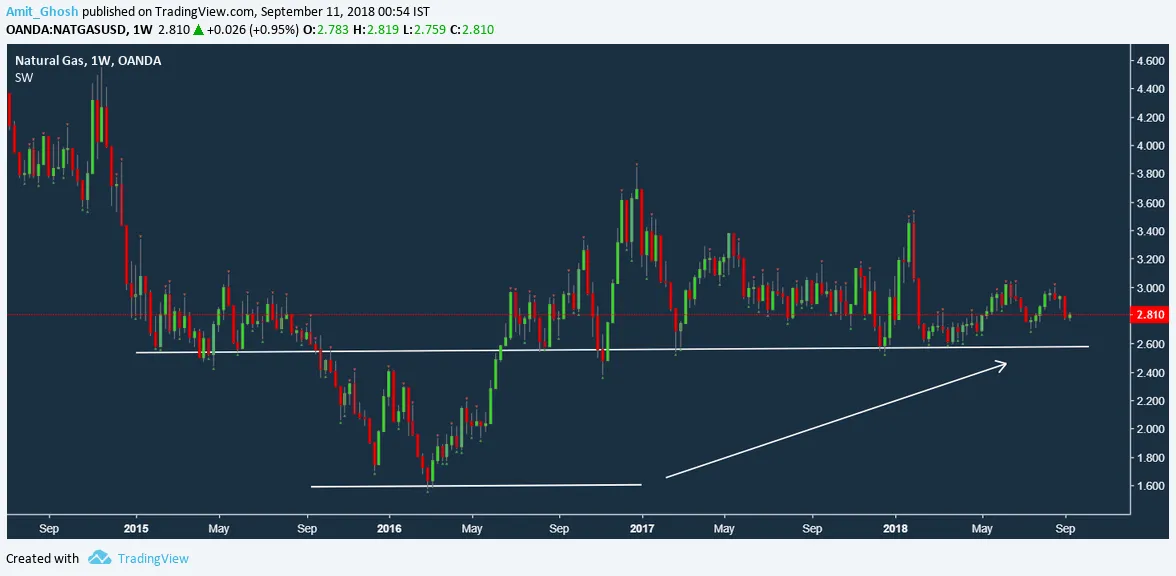Click the 3.400 price axis label
This screenshot has width=1176, height=576.
[1149, 231]
